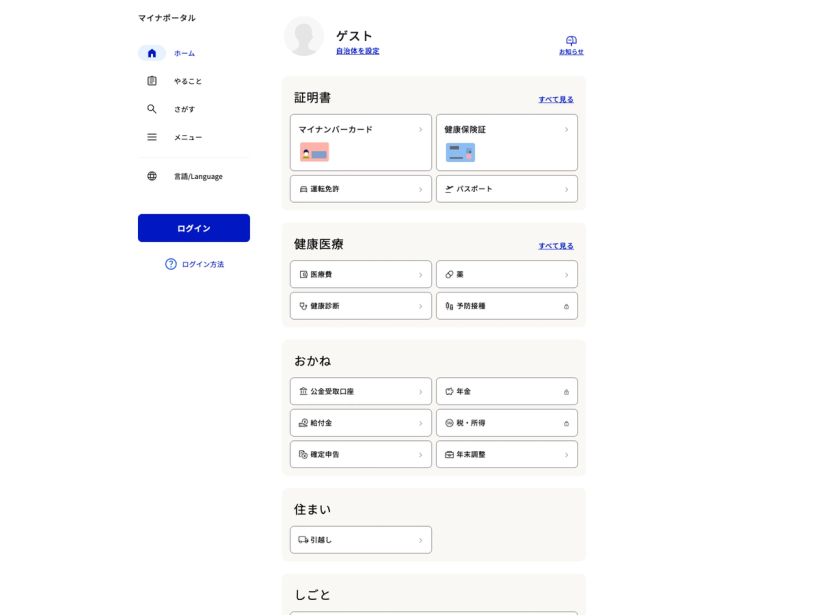
Task: Click the 予防接種 label
Action: (471, 306)
